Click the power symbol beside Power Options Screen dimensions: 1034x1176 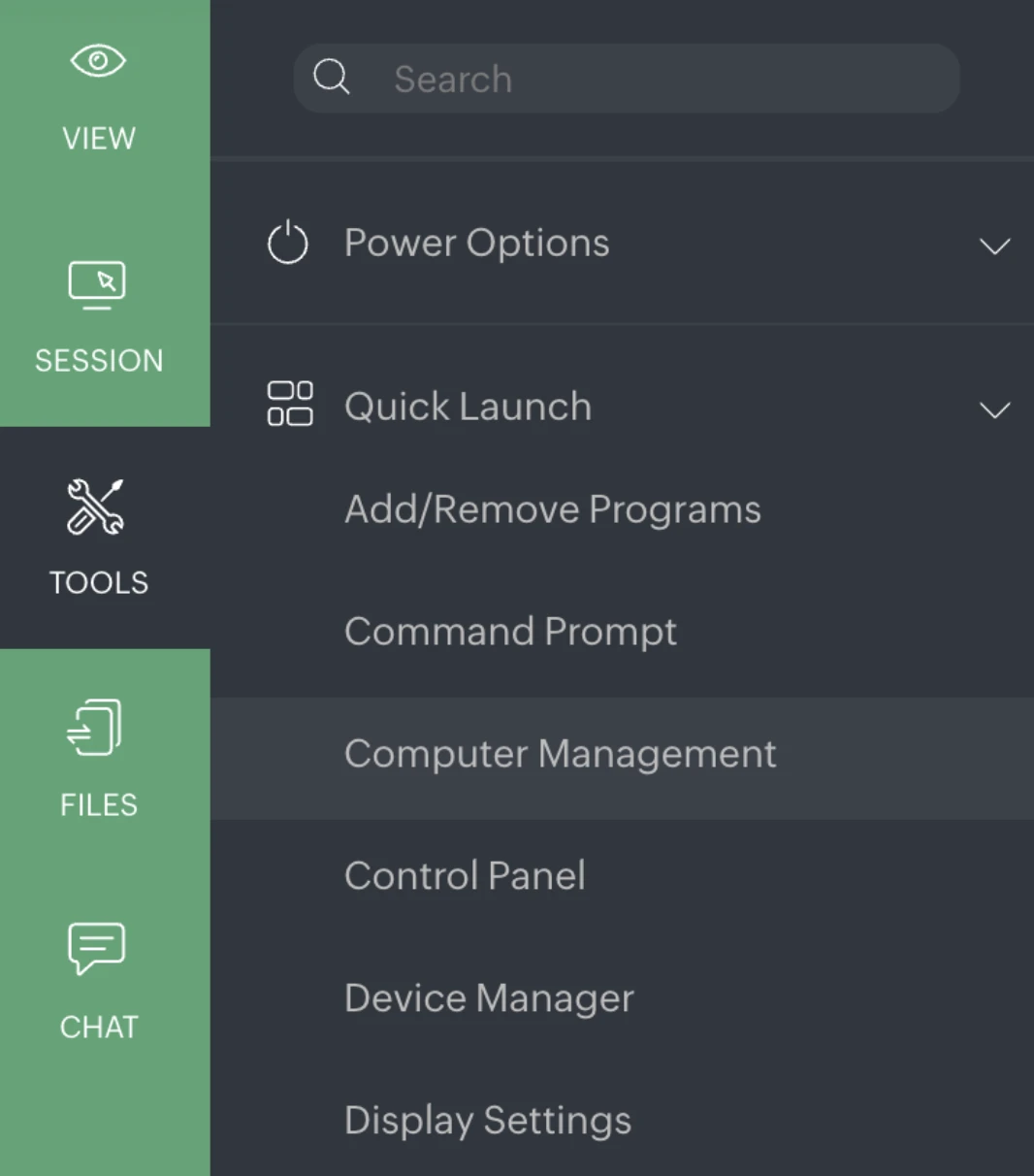click(x=287, y=244)
